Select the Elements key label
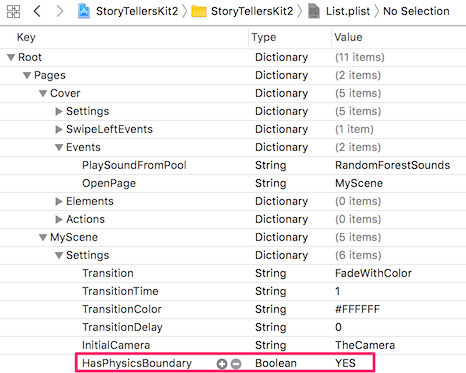Image resolution: width=466 pixels, height=373 pixels. click(90, 201)
